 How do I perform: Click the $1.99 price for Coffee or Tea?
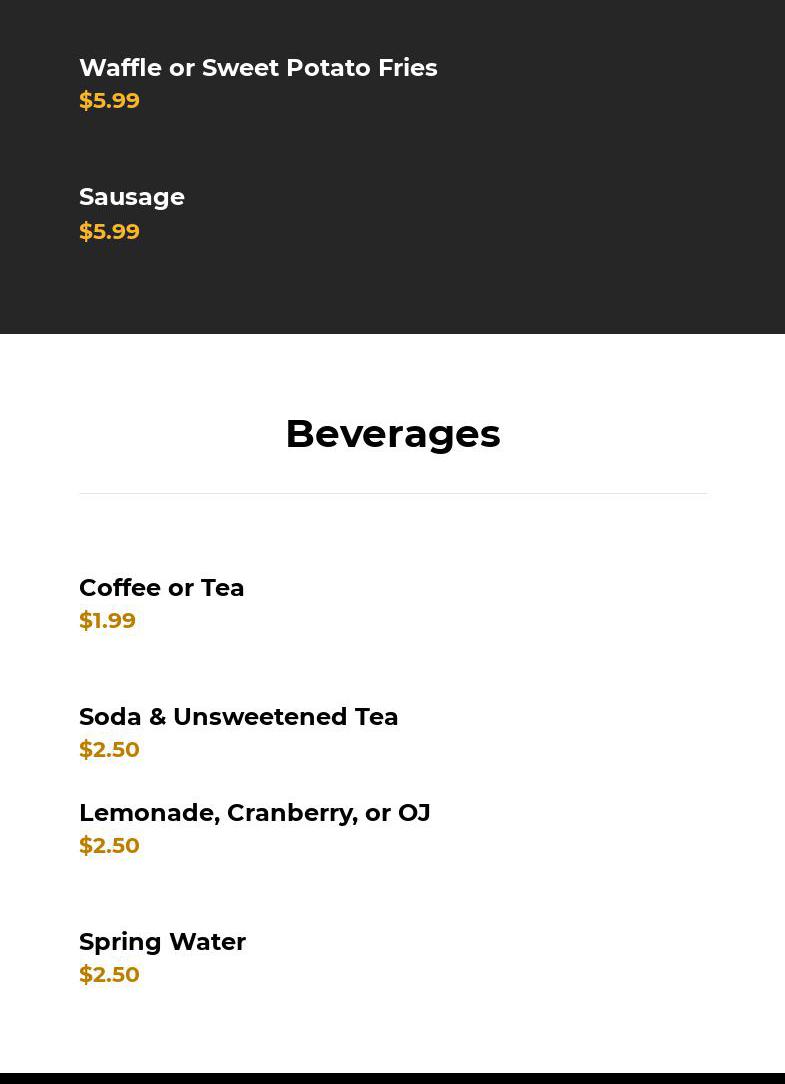(107, 621)
